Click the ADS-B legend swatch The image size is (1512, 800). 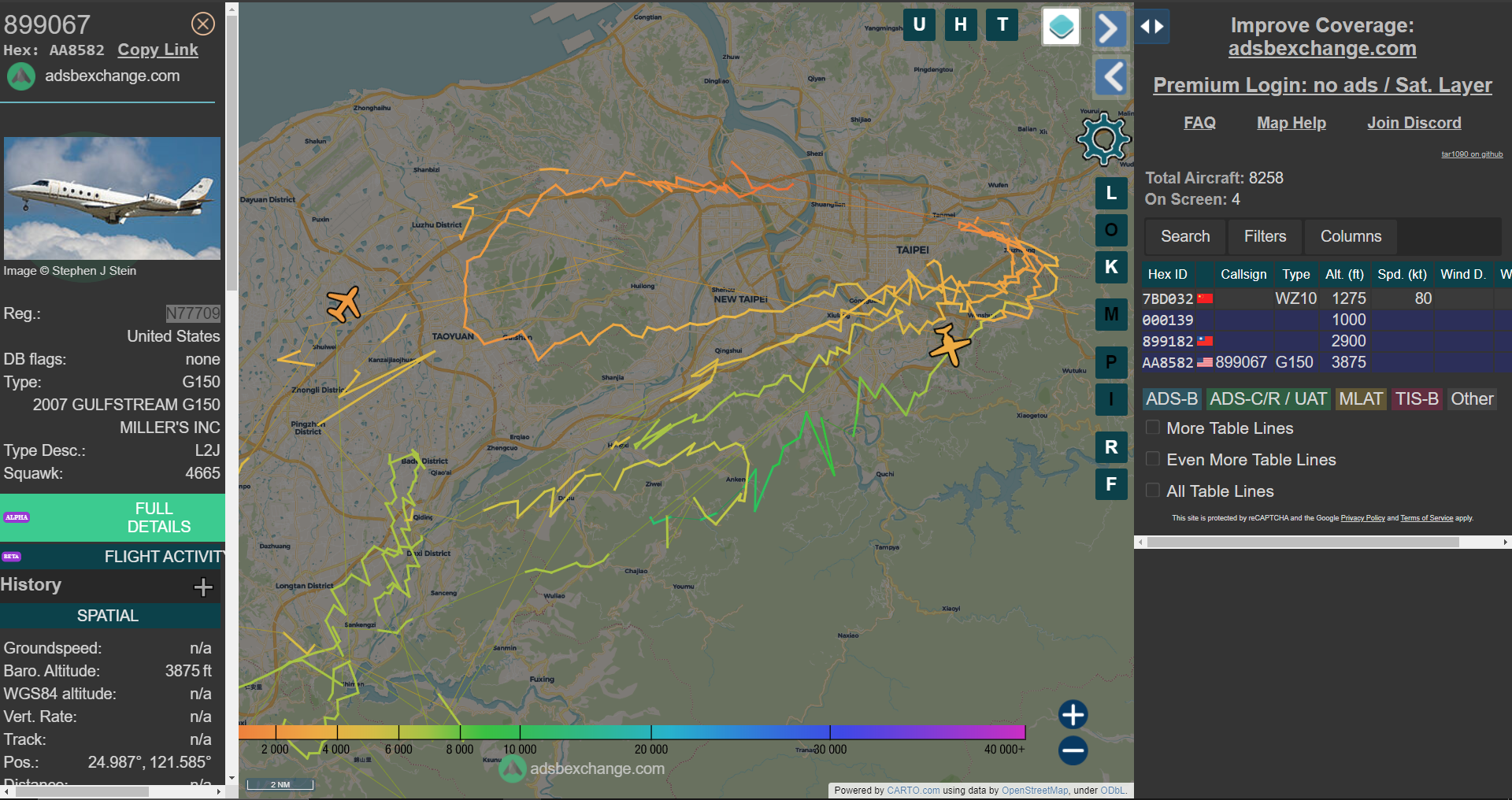[x=1172, y=399]
